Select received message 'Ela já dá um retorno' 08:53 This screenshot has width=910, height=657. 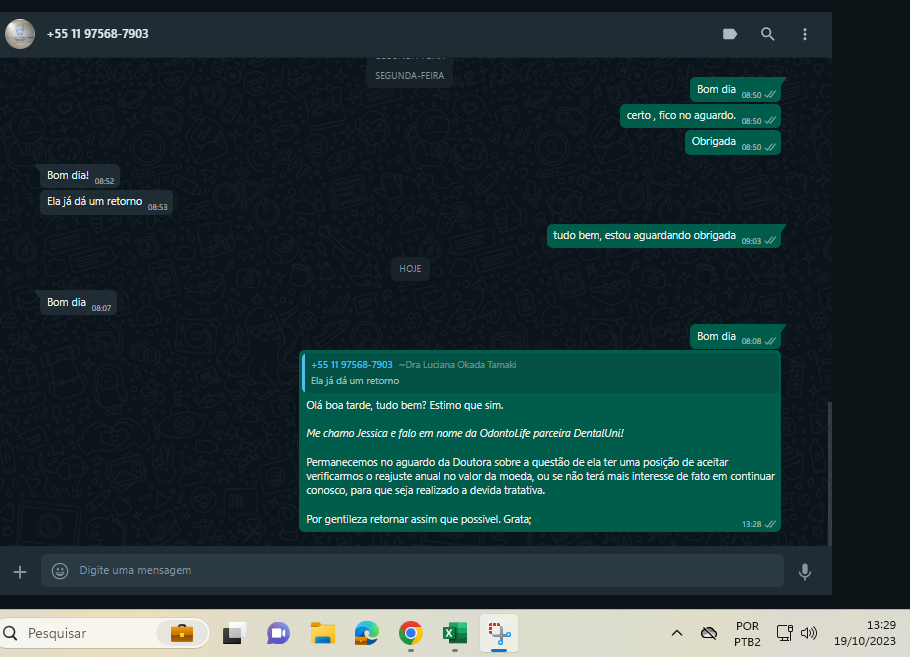click(x=106, y=202)
